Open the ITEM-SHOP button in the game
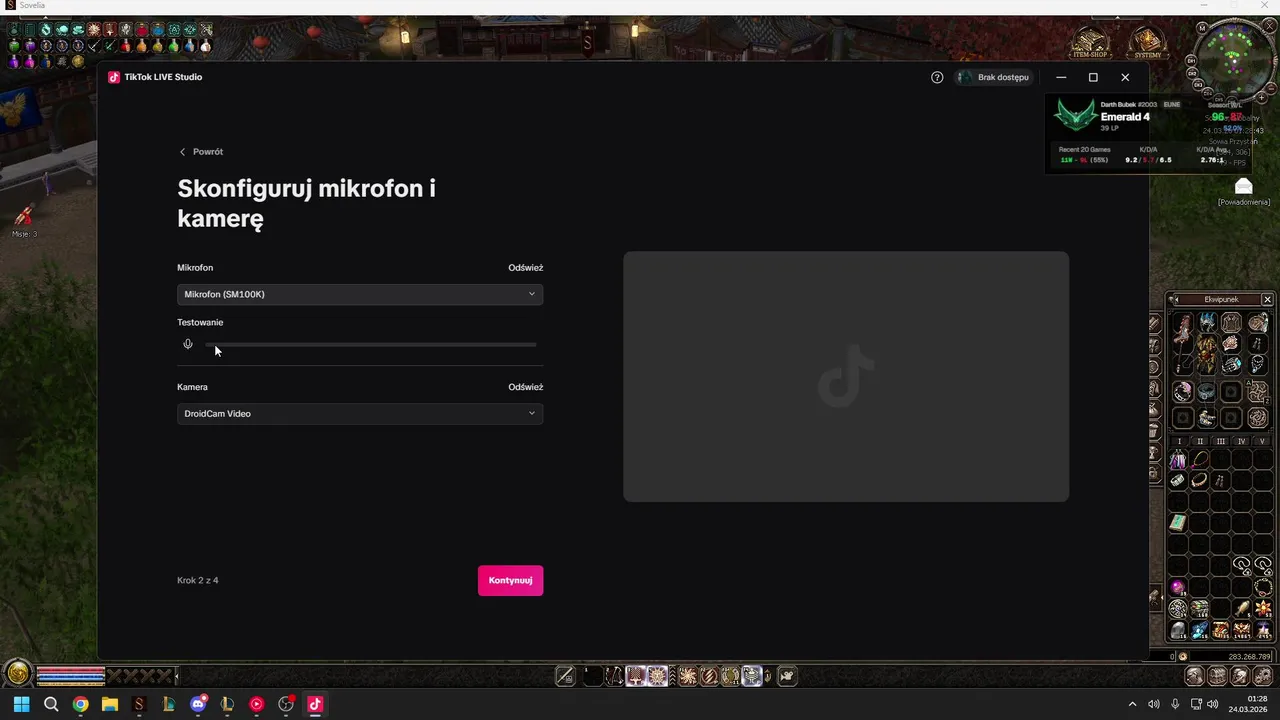1280x720 pixels. (1090, 42)
